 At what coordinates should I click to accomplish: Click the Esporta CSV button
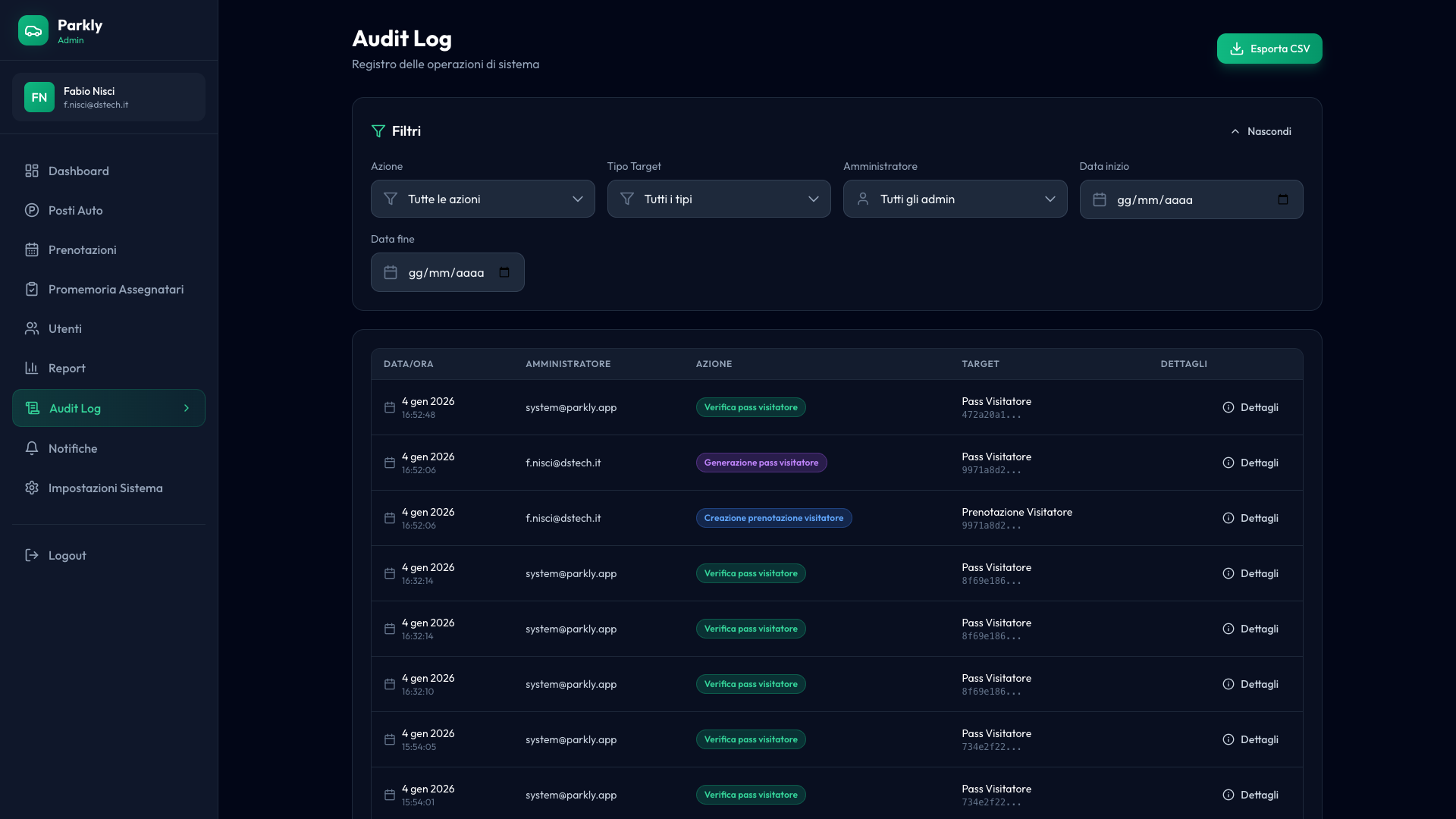pos(1269,49)
